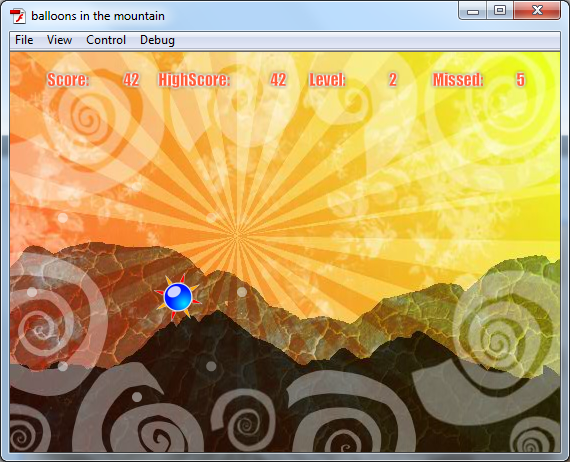Click the Level label
The image size is (570, 462).
[327, 80]
